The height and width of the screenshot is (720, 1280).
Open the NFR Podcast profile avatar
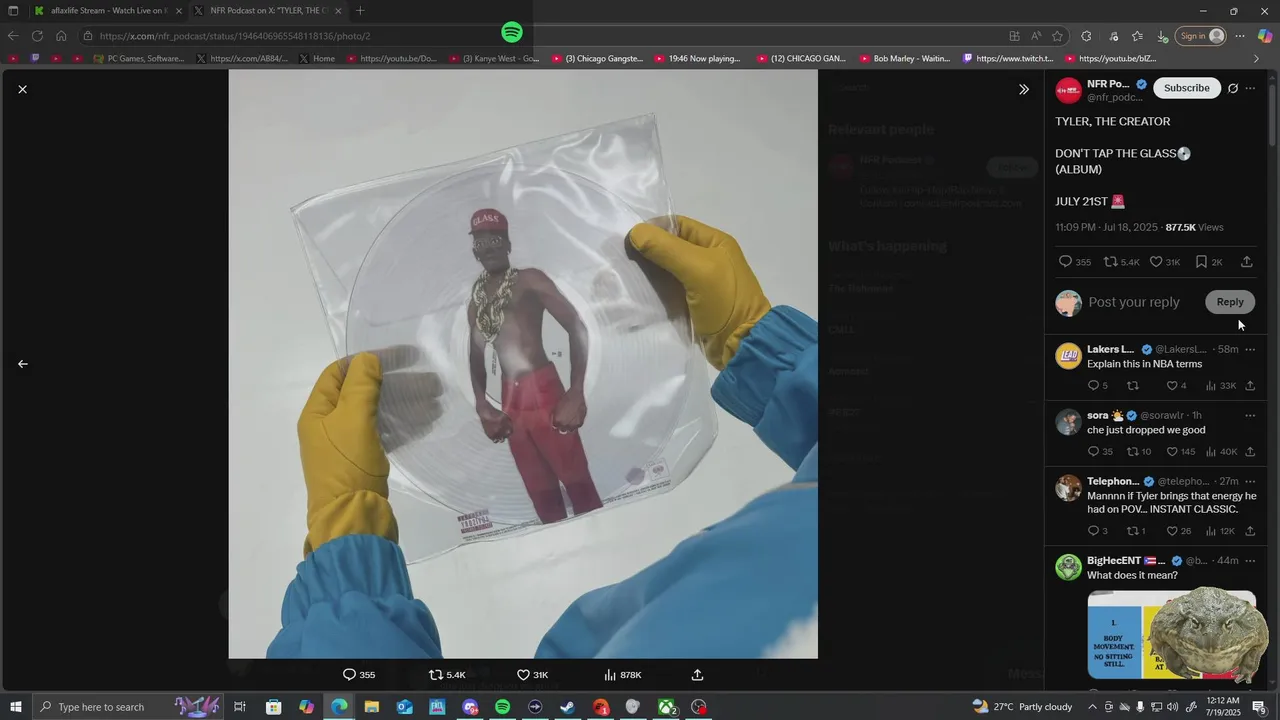tap(1068, 90)
